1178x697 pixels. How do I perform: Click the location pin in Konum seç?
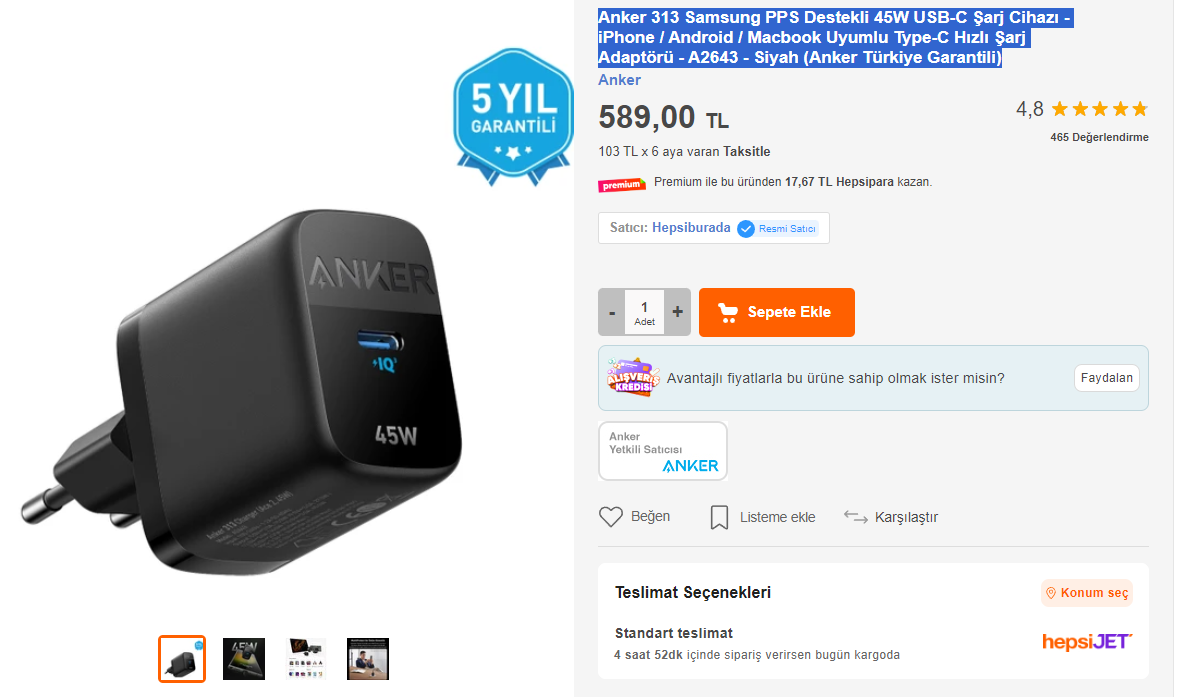(x=1051, y=593)
